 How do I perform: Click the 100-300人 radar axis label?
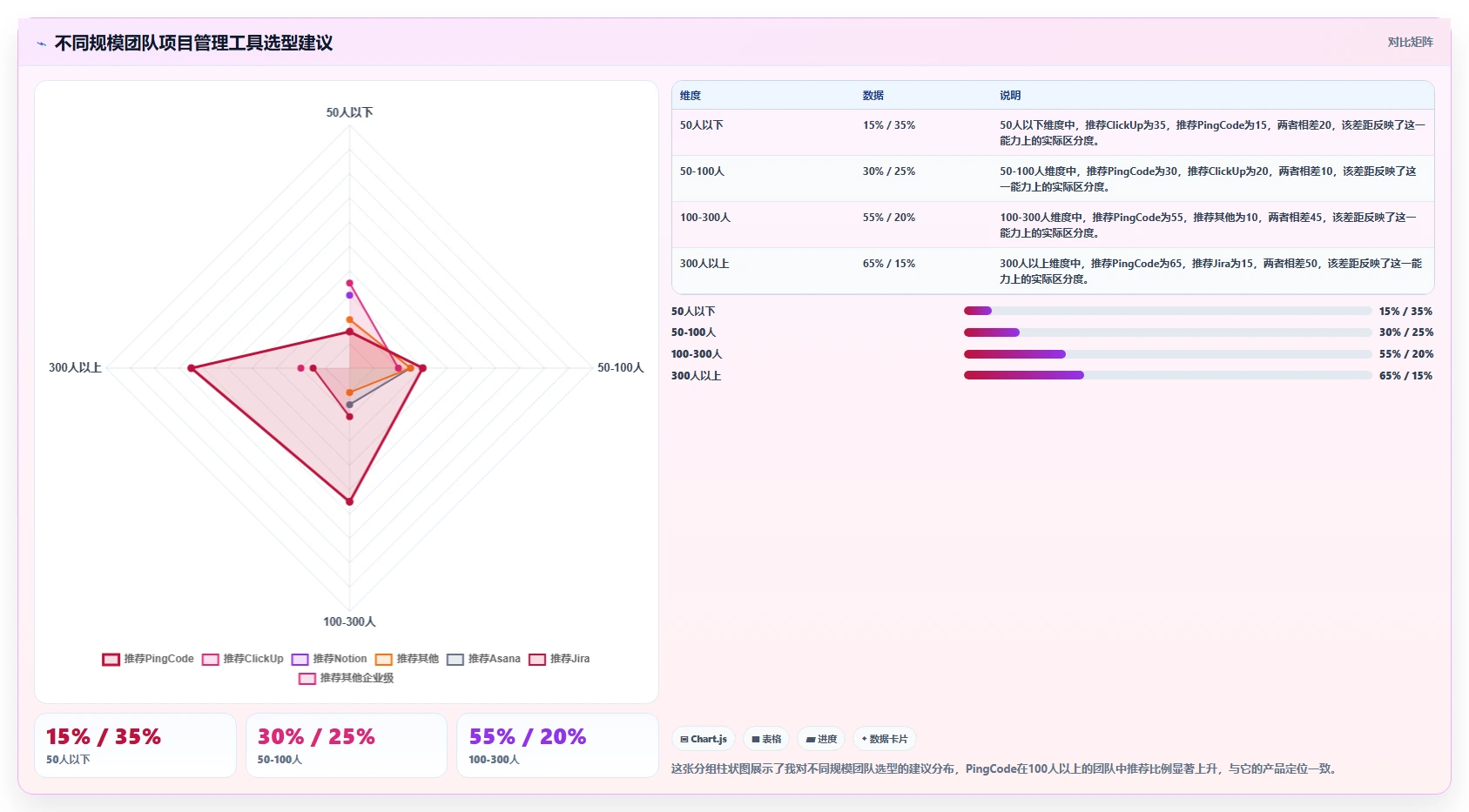point(350,621)
